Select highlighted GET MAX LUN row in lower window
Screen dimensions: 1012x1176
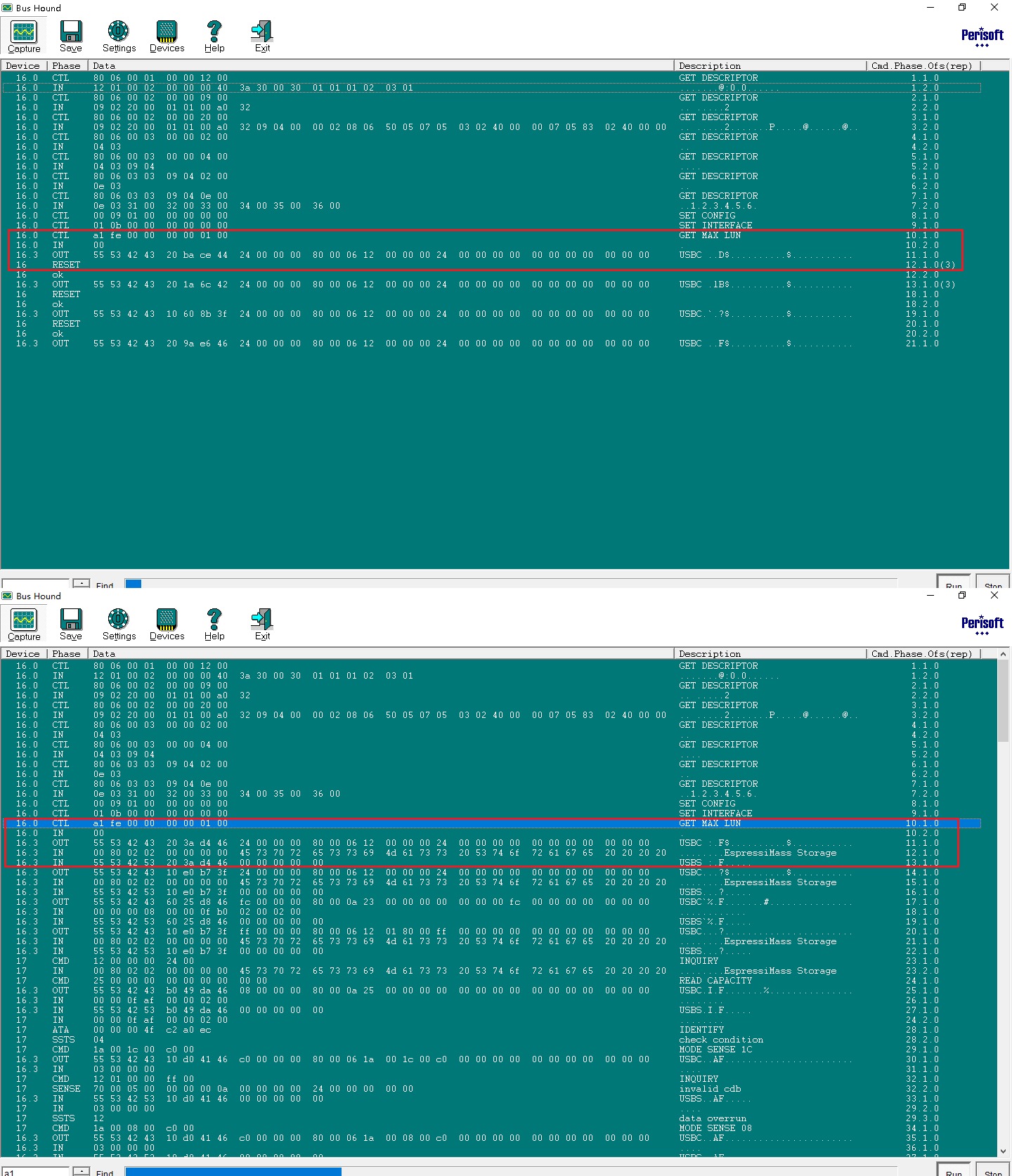coord(491,823)
